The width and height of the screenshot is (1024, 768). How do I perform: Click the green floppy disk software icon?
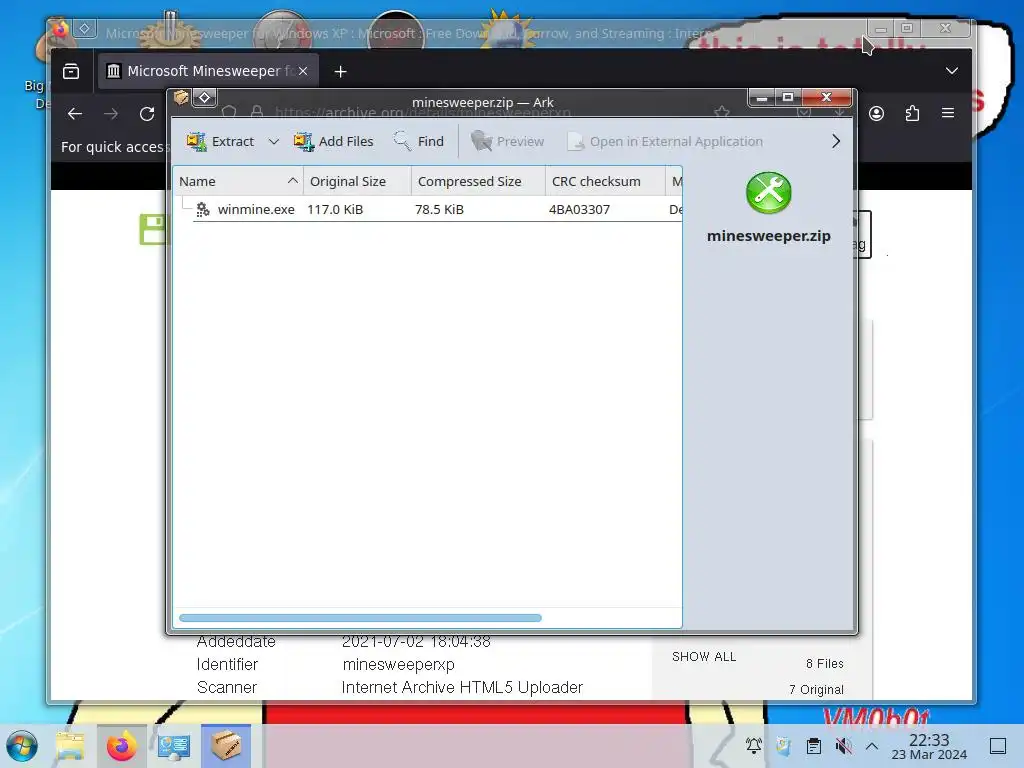coord(154,229)
